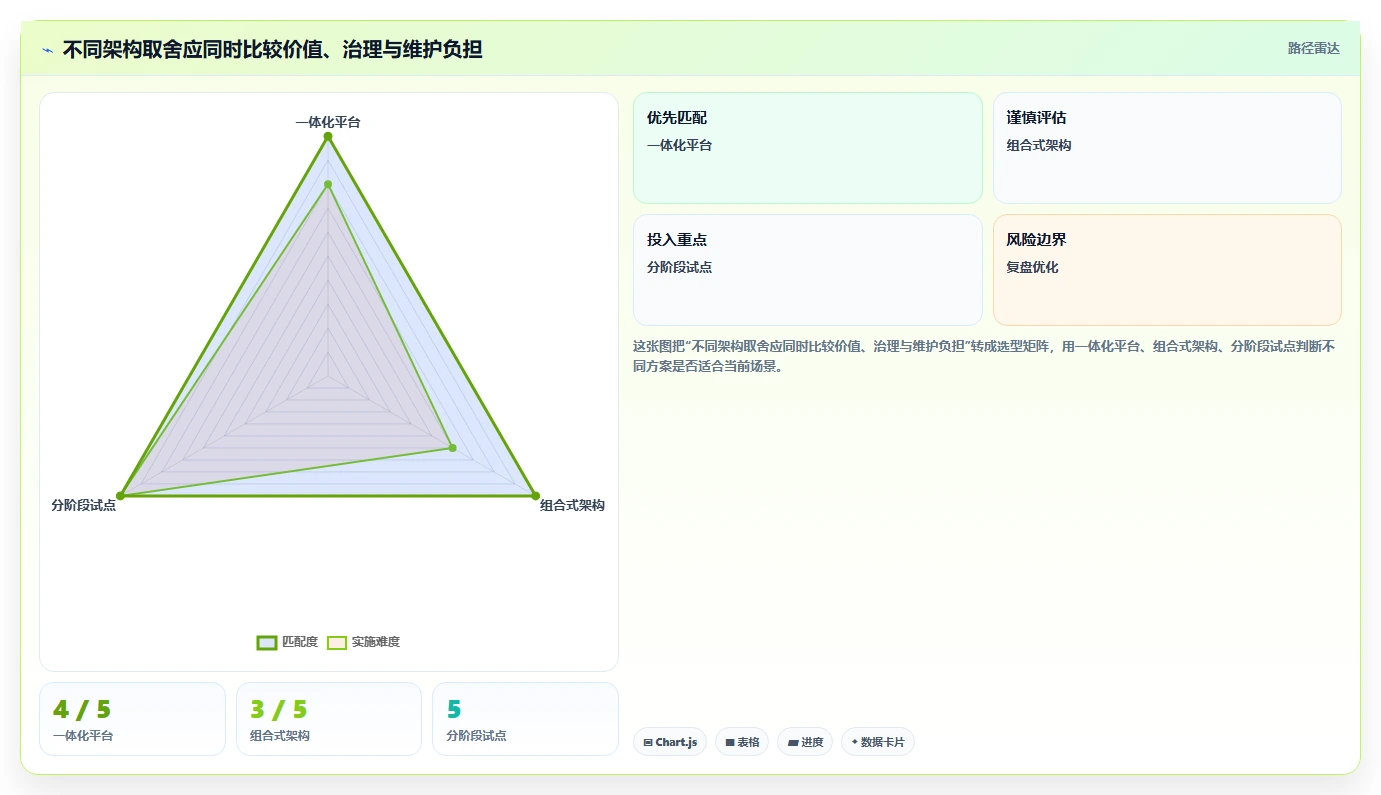This screenshot has height=795, width=1381.
Task: Open the 风险边界 card
Action: click(1167, 270)
